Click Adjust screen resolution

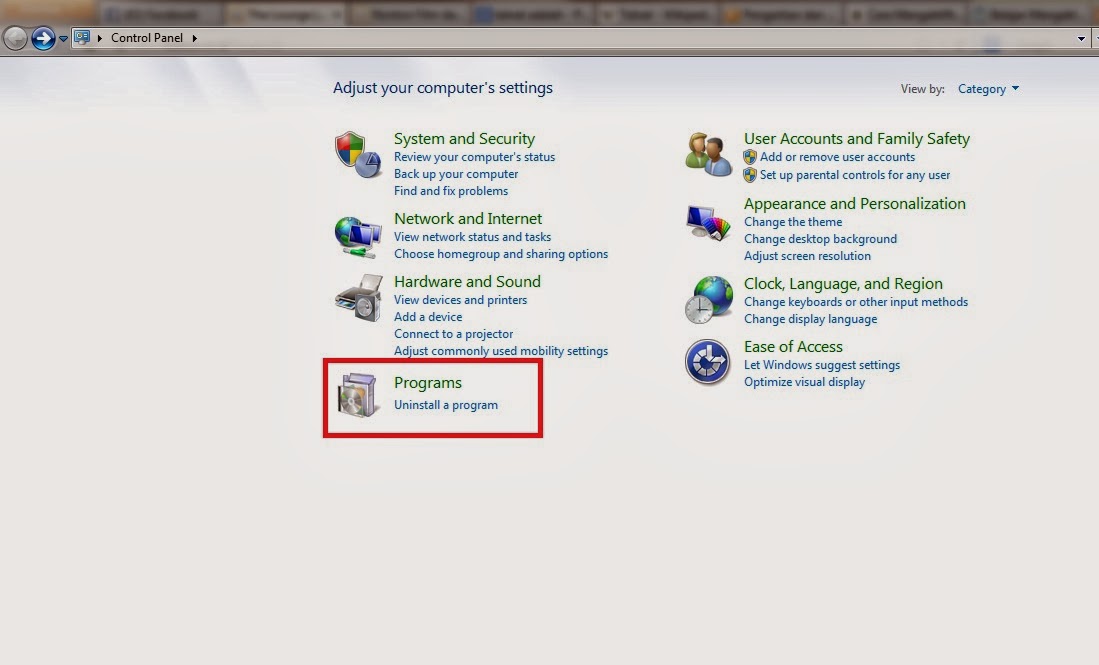click(x=807, y=256)
